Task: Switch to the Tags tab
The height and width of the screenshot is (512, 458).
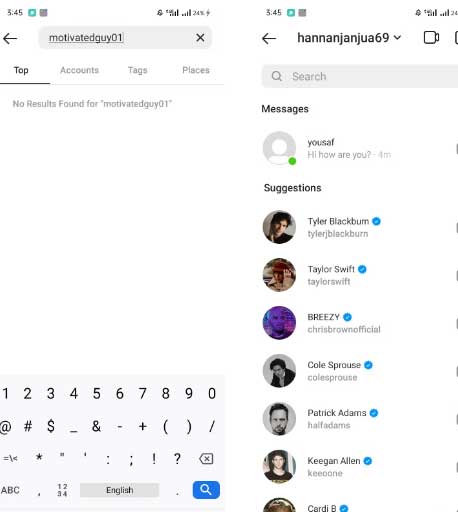Action: (138, 70)
